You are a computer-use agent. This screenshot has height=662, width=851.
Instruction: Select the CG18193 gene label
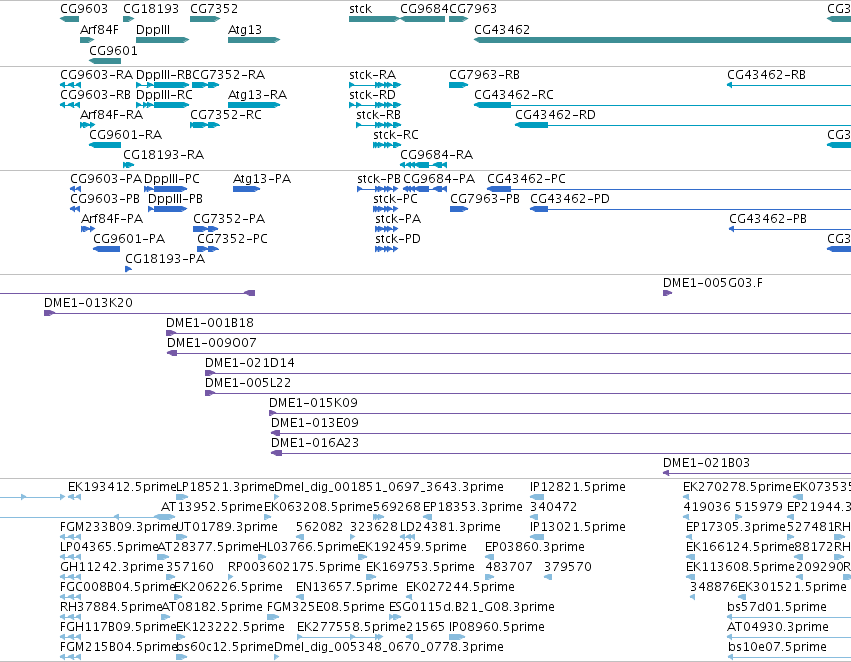tap(151, 9)
